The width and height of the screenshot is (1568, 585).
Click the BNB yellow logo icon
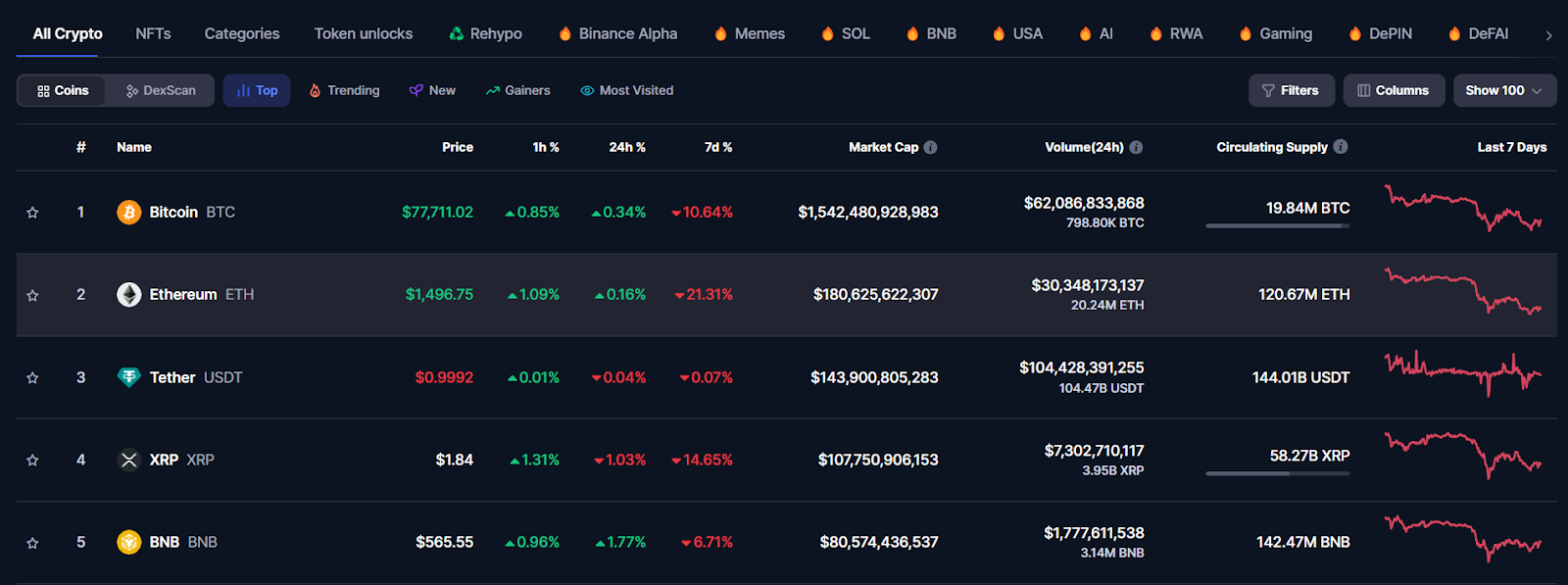click(129, 542)
